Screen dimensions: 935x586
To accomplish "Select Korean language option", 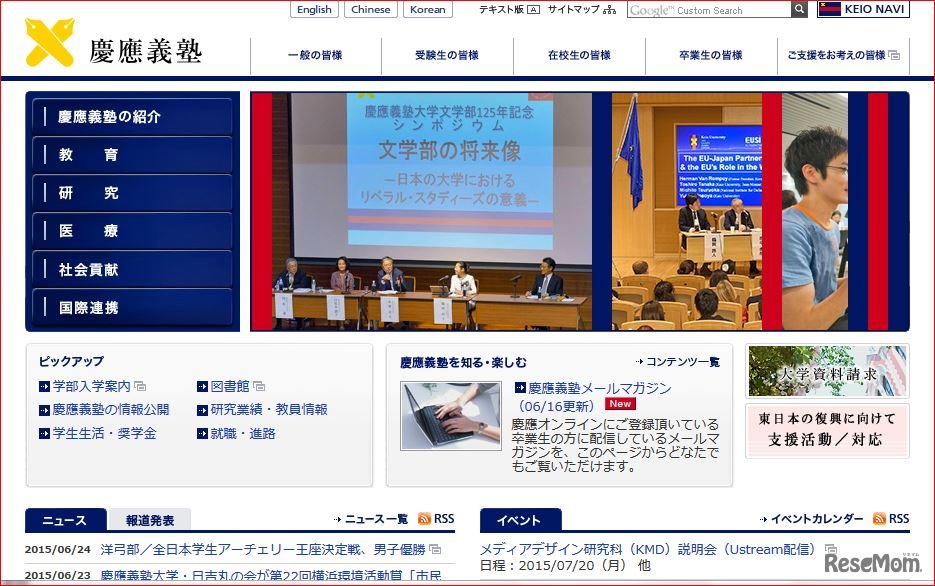I will click(x=427, y=9).
